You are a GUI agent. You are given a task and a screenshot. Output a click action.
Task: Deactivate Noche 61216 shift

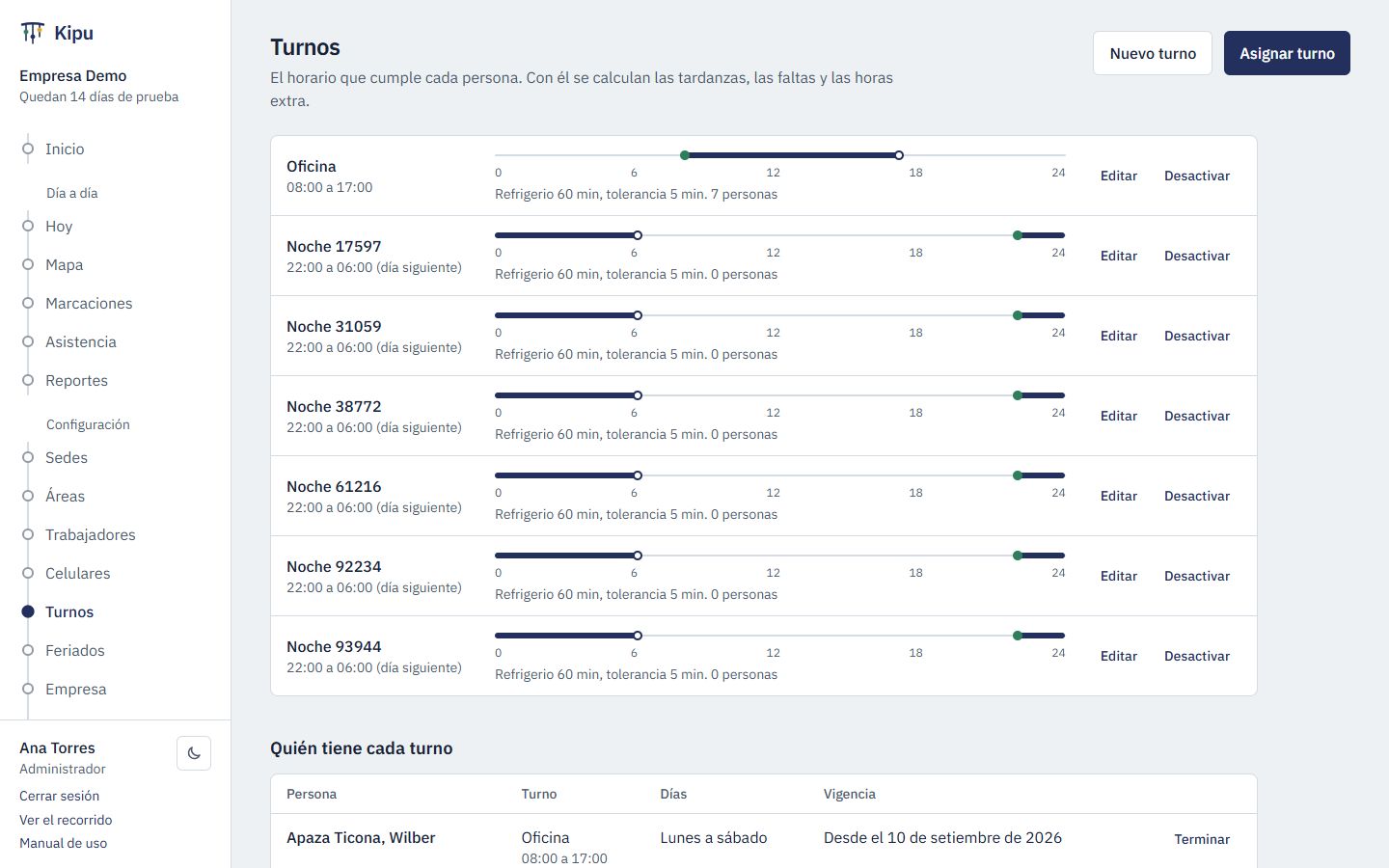(1197, 496)
